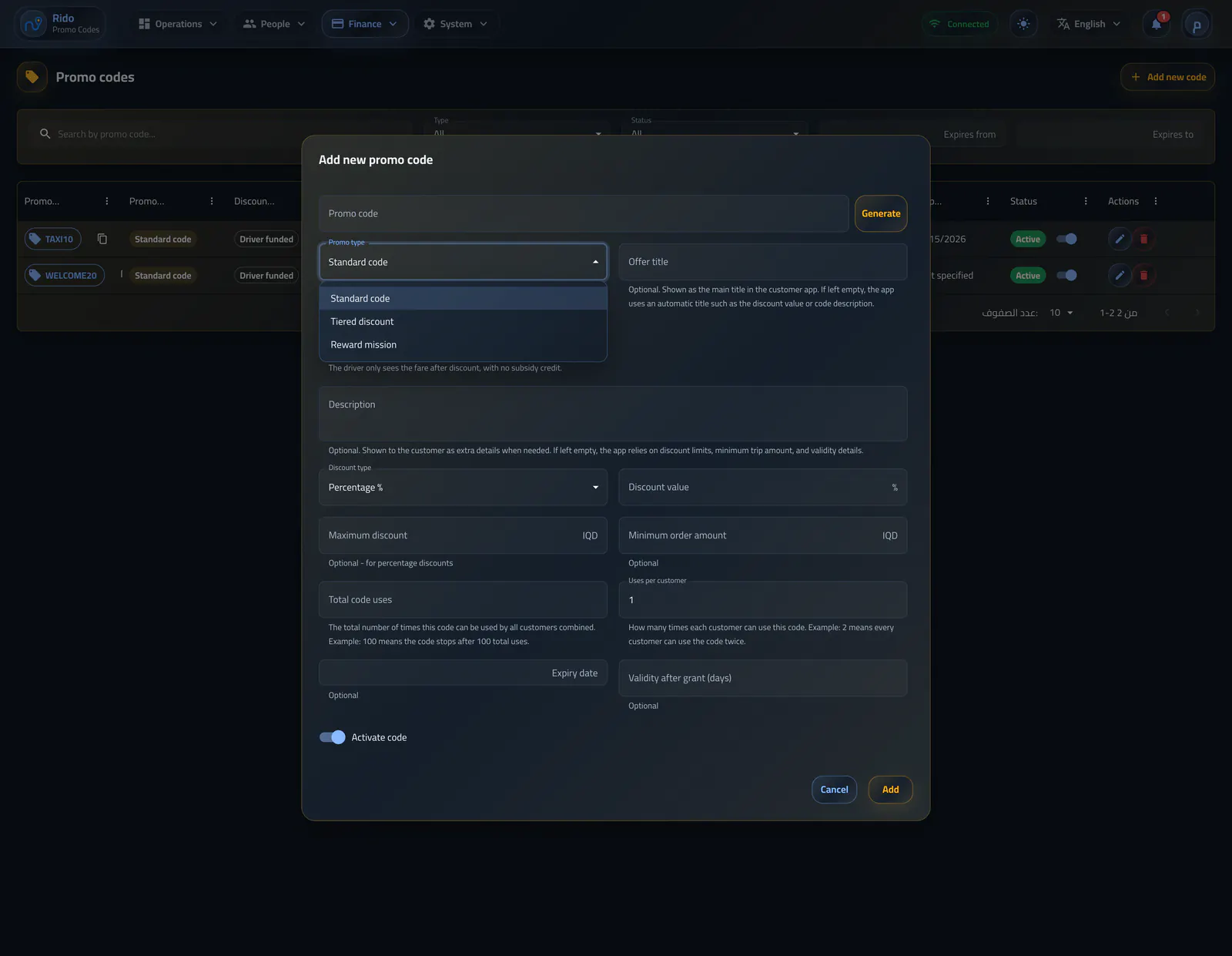Click the promo codes tag icon
The width and height of the screenshot is (1232, 956).
[32, 77]
